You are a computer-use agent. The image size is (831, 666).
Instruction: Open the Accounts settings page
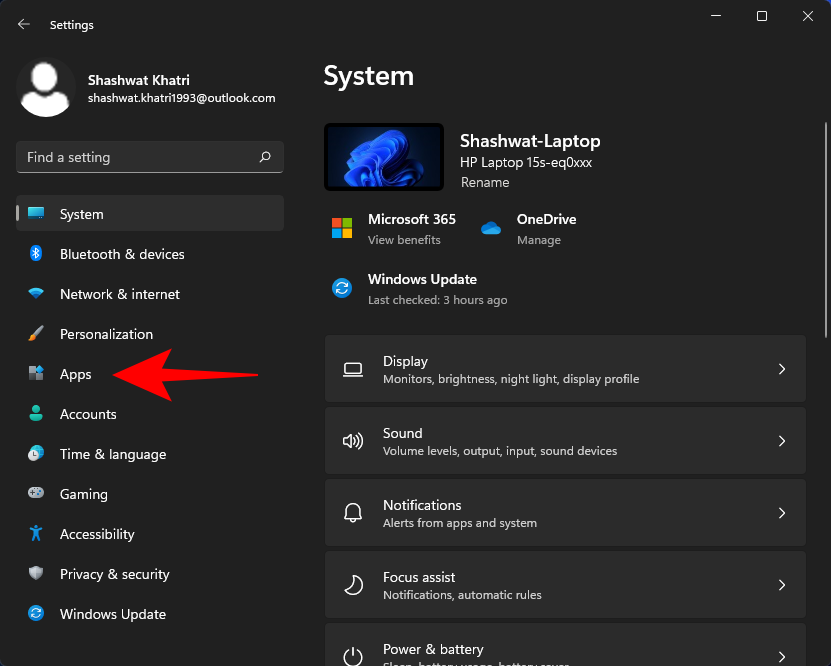coord(88,414)
